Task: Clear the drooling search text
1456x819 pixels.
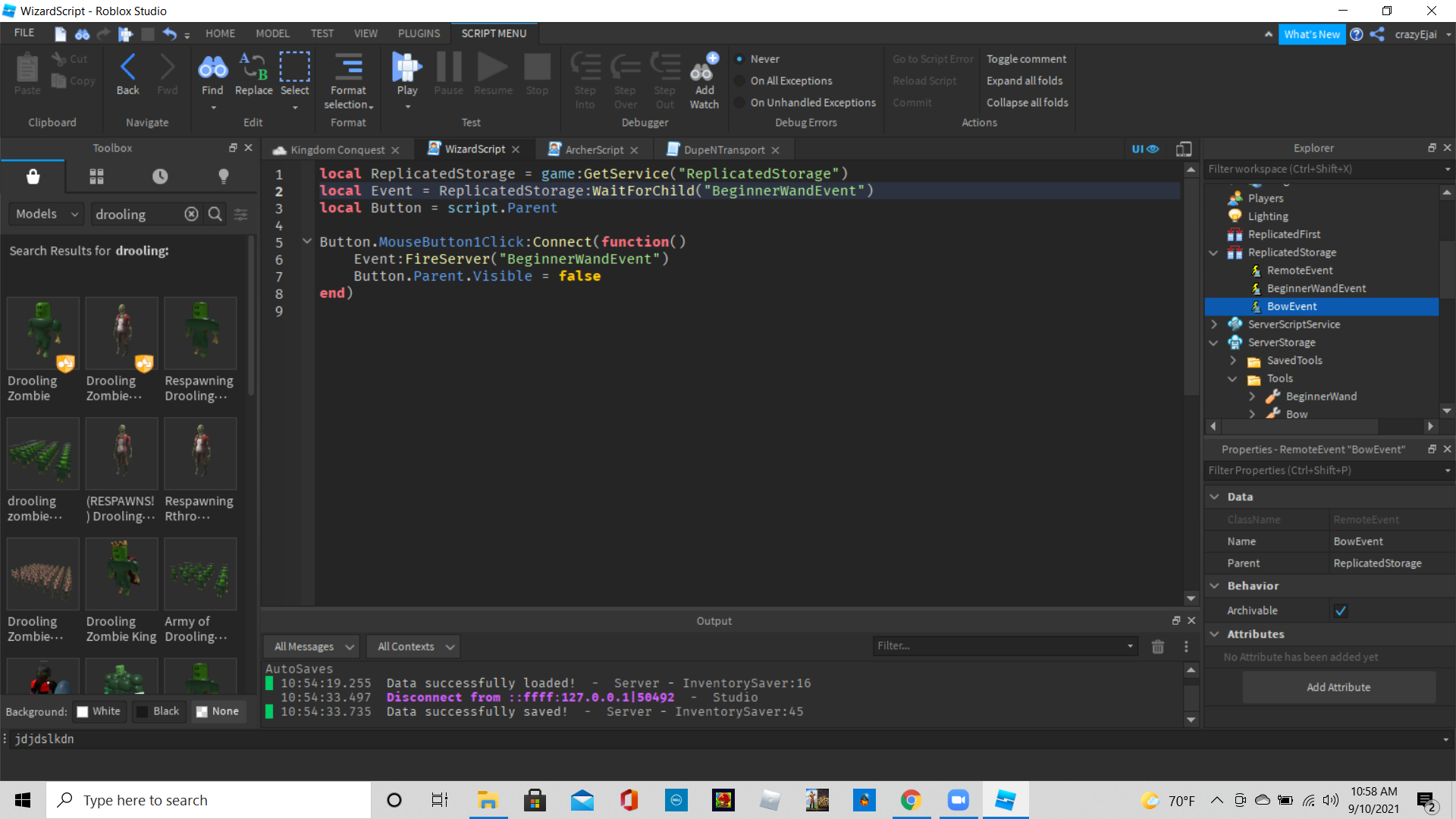Action: [x=191, y=215]
